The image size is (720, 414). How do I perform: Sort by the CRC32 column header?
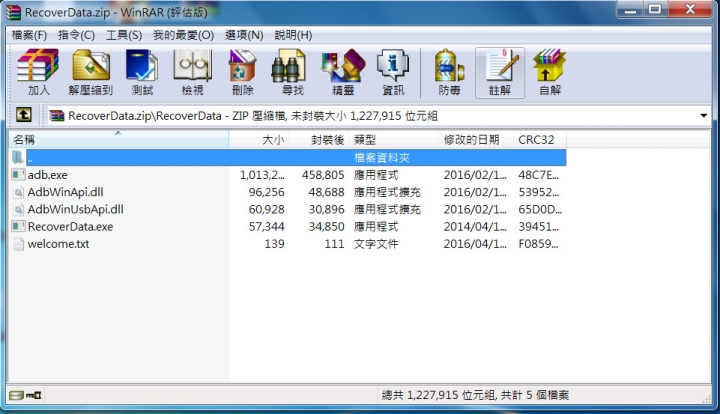pyautogui.click(x=540, y=140)
